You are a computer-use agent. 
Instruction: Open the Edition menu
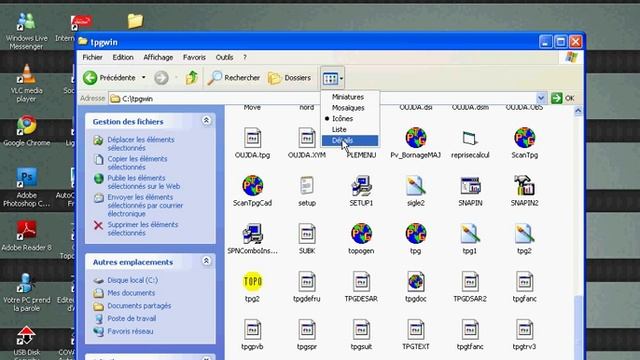pos(123,57)
